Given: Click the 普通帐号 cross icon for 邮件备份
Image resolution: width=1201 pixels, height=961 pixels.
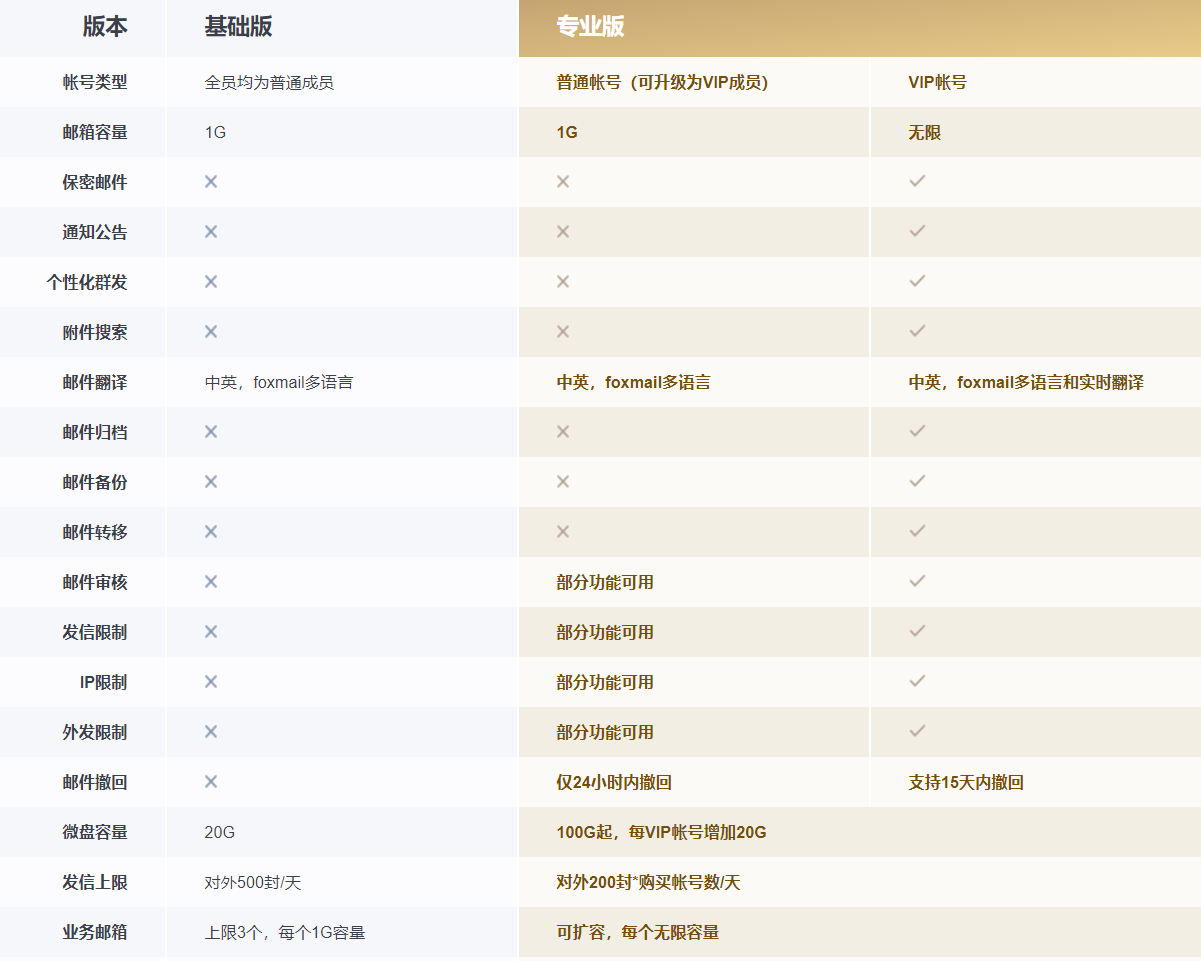Looking at the screenshot, I should (x=563, y=482).
